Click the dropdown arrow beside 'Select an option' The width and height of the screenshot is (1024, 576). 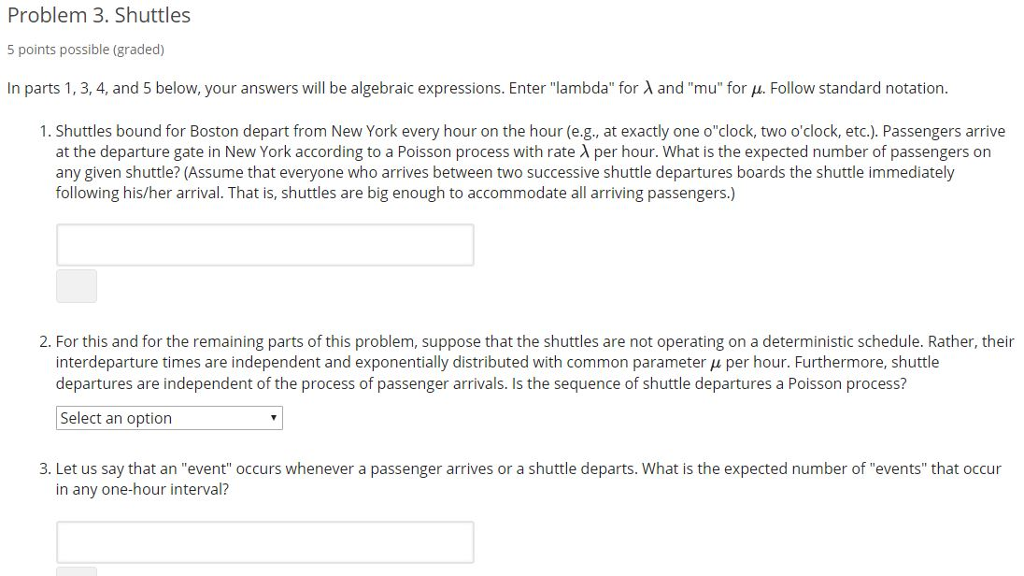pyautogui.click(x=273, y=417)
